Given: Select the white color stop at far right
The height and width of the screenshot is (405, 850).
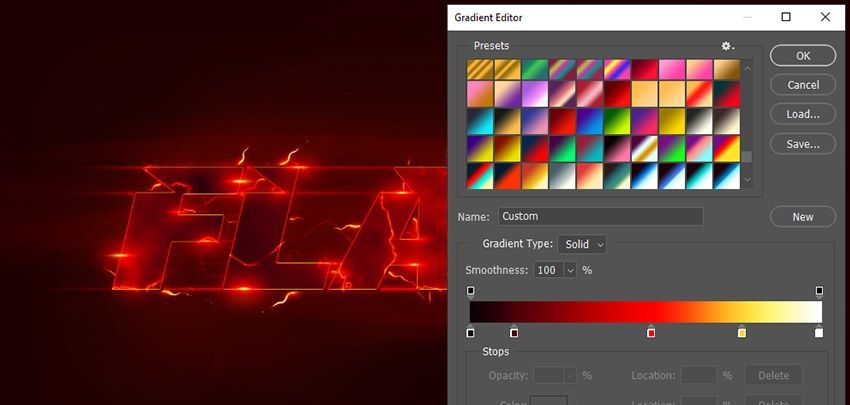Looking at the screenshot, I should pyautogui.click(x=819, y=332).
